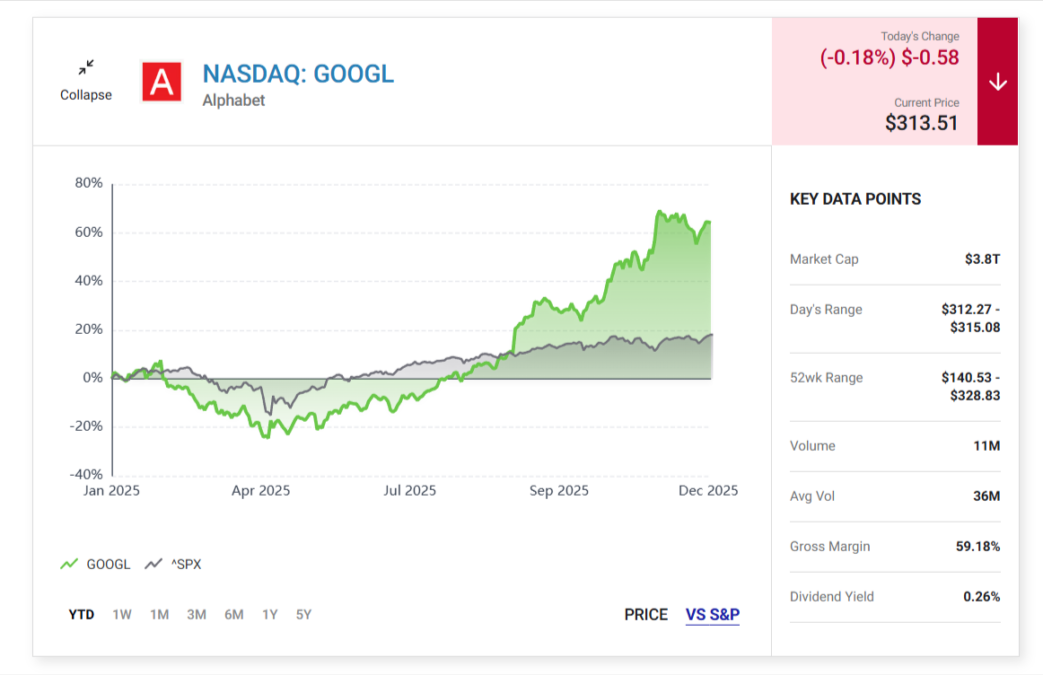
Task: Open the NASDAQ: GOOGL ticker page
Action: 298,73
